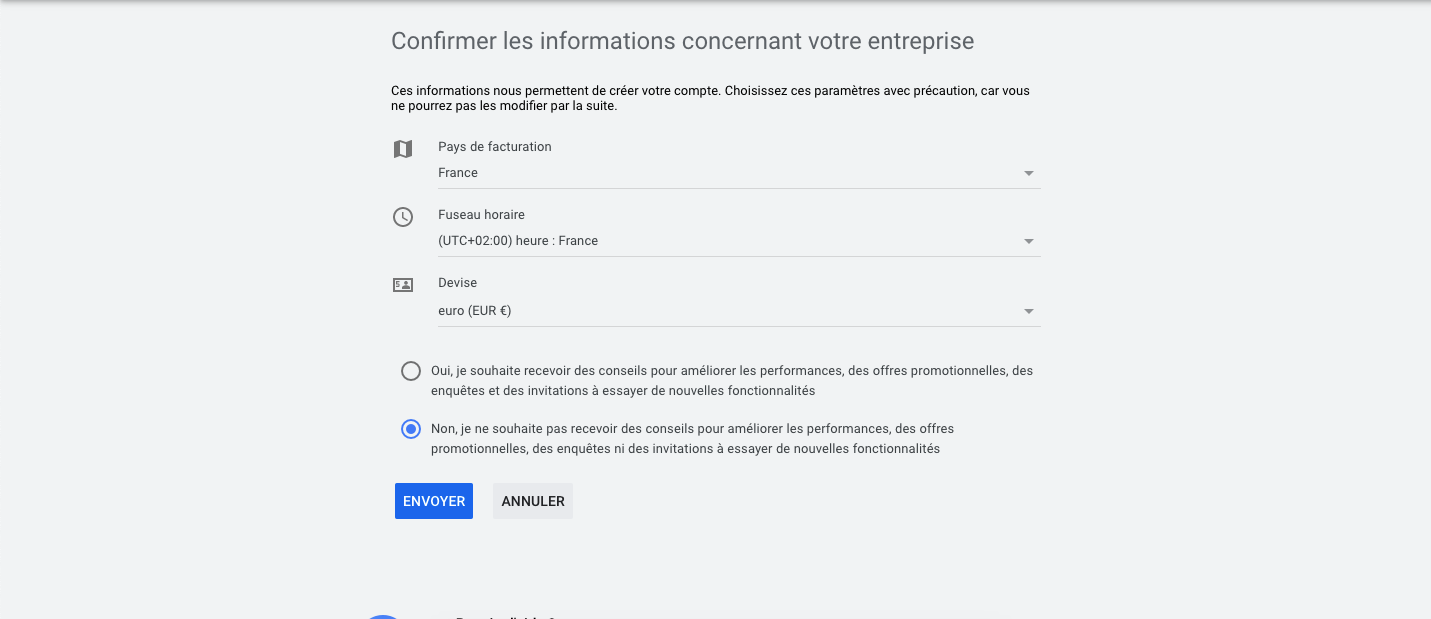Select the 'Oui, je souhaite recevoir' radio button

pos(410,371)
